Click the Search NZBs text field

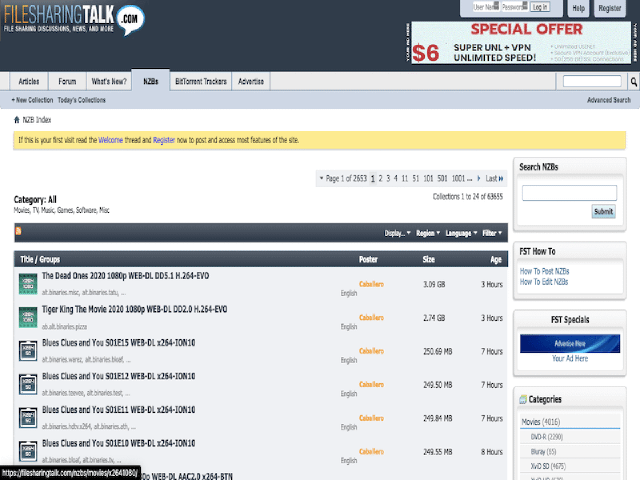(569, 193)
